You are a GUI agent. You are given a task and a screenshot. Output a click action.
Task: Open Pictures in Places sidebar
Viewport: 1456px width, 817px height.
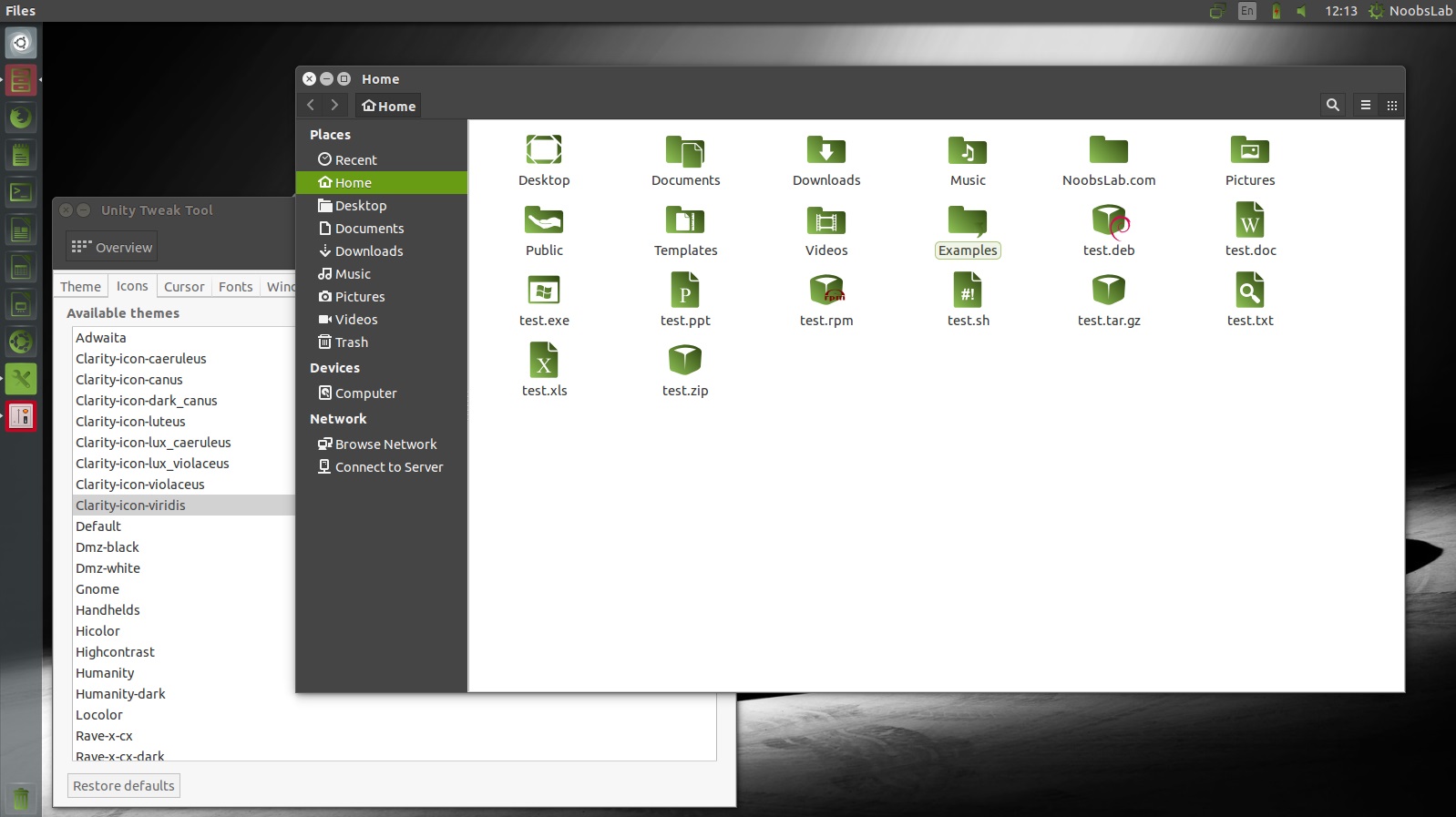point(382,296)
